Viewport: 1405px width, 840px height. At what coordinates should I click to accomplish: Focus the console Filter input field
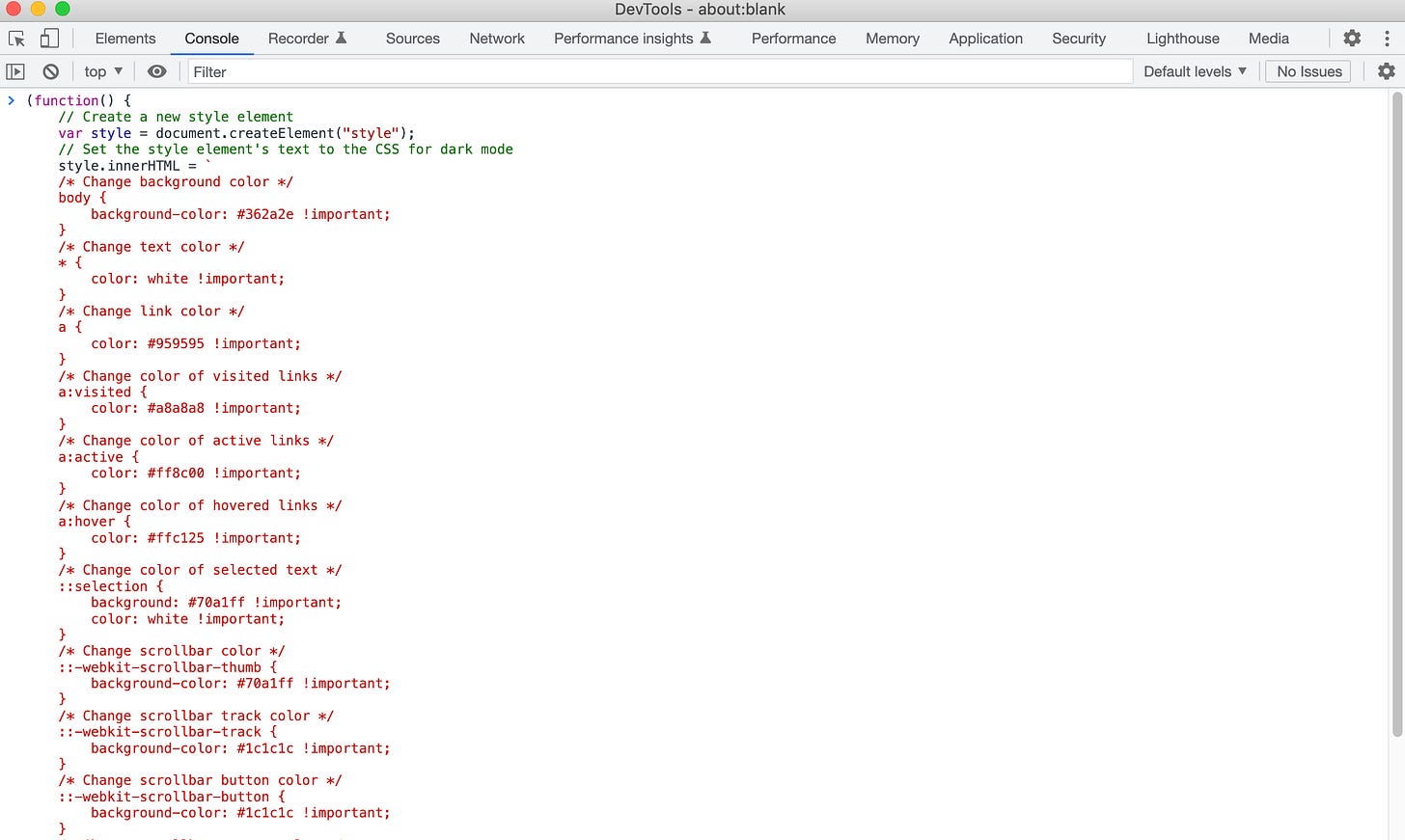click(x=660, y=71)
